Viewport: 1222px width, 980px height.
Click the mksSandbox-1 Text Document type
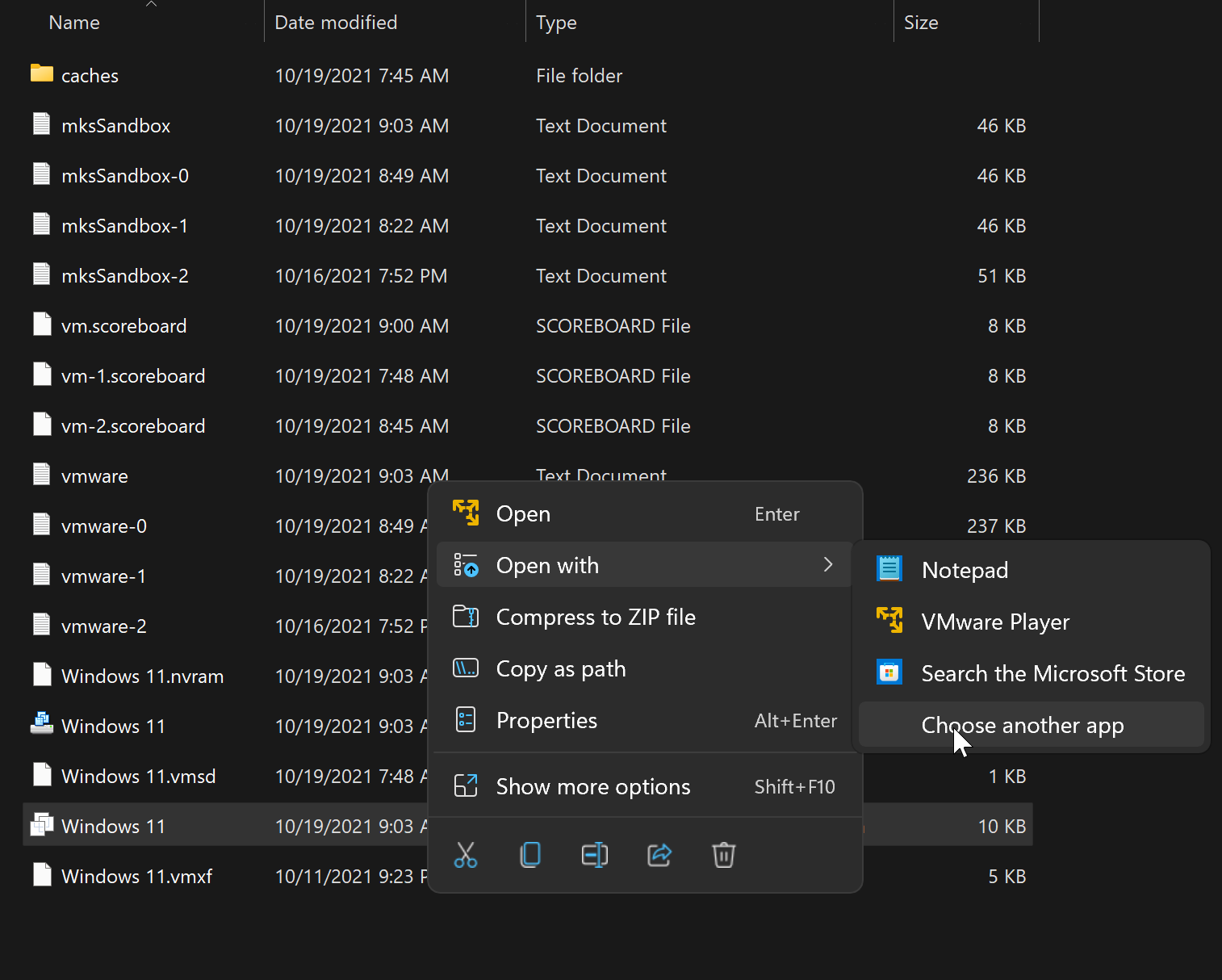coord(601,226)
